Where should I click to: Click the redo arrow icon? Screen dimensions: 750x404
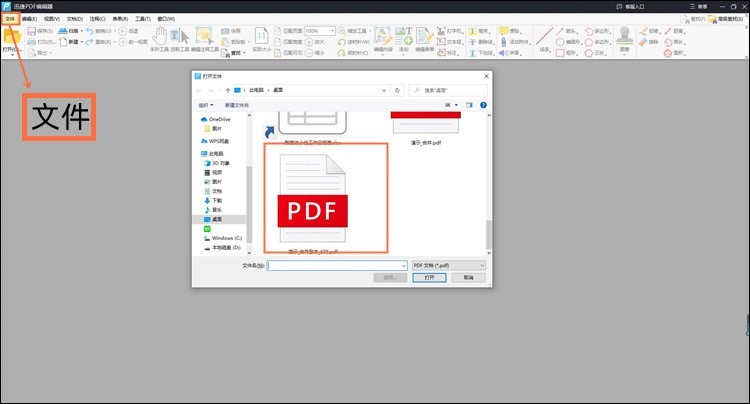point(89,42)
